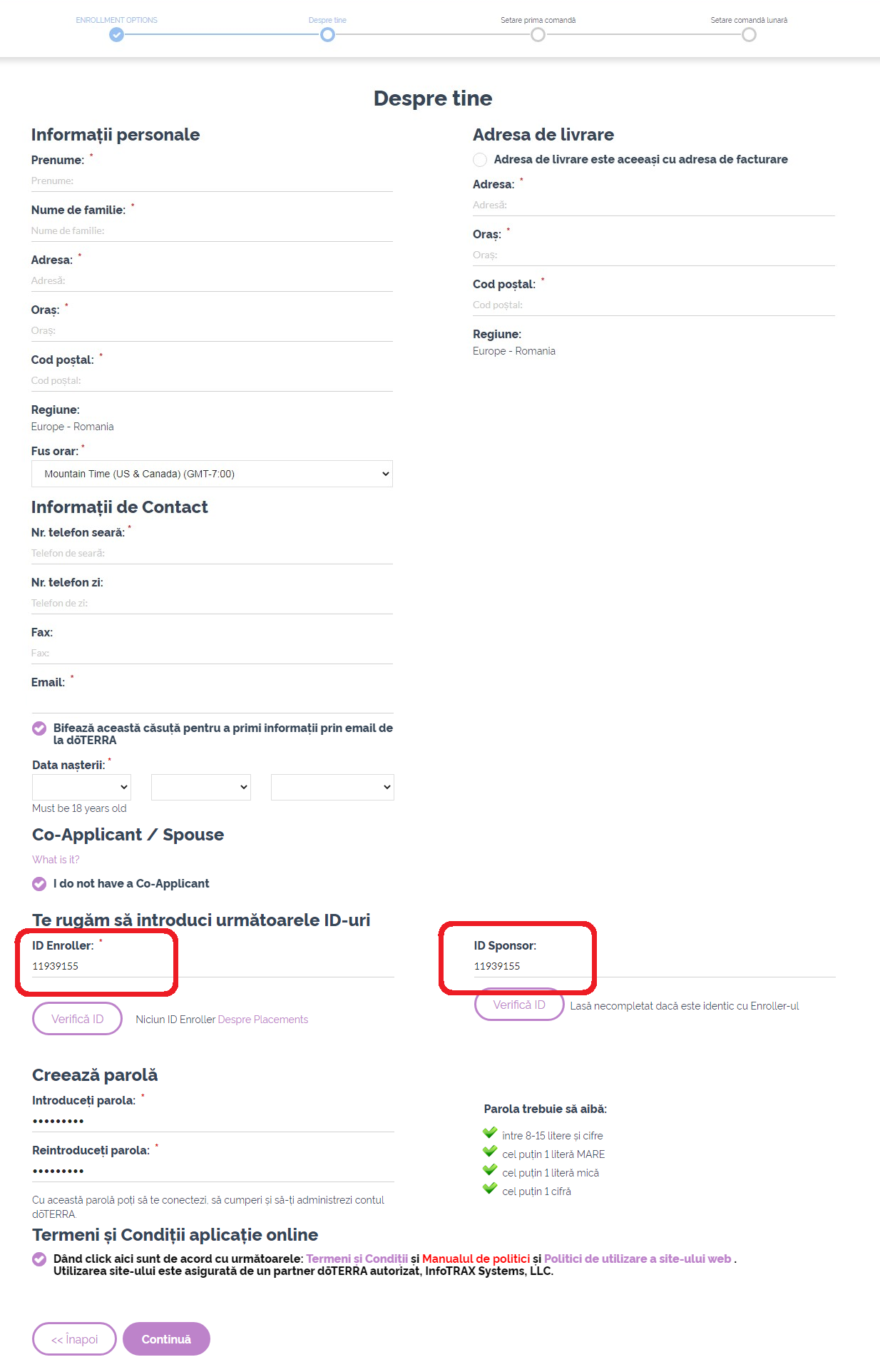
Task: Click the Setare comandă lunară step circle
Action: pos(749,35)
